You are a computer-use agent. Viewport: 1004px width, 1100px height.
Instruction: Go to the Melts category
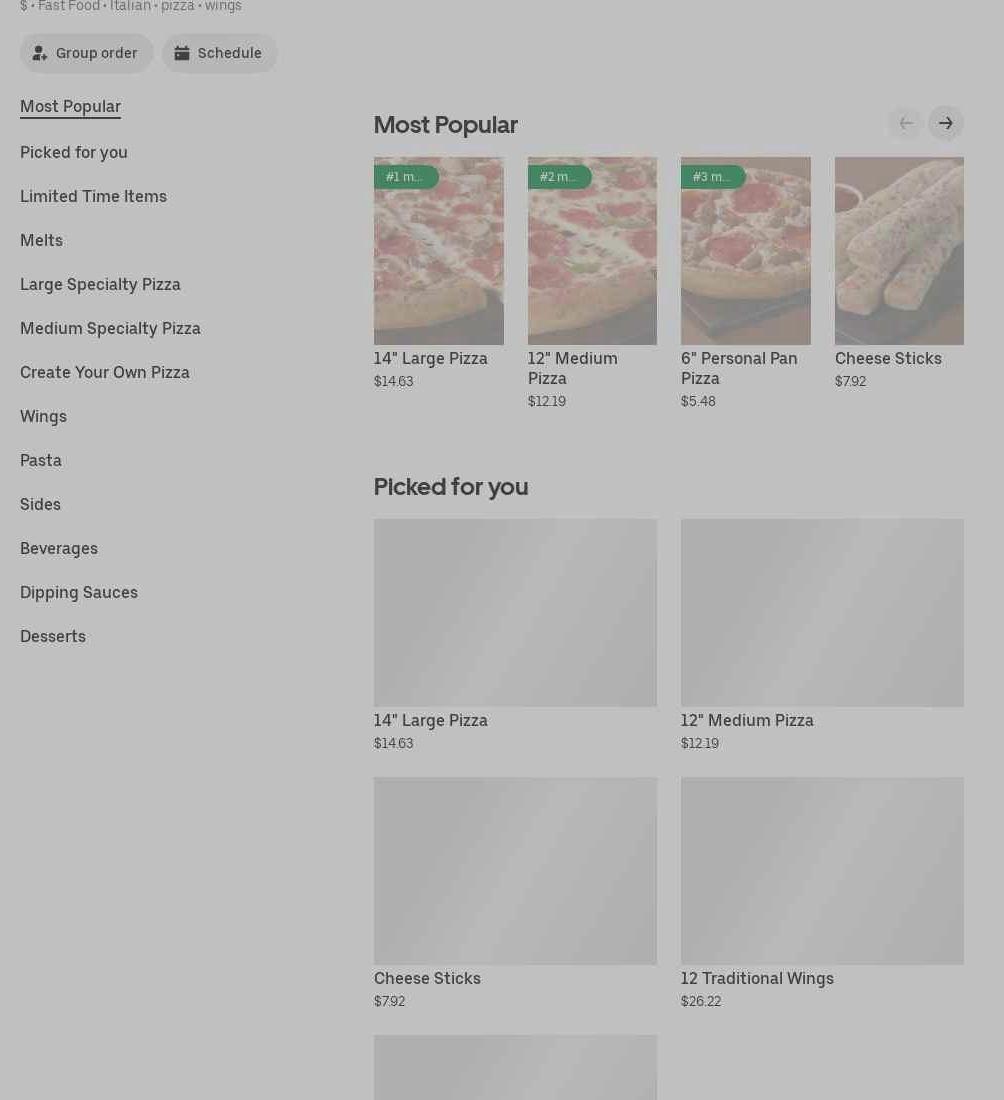(41, 241)
